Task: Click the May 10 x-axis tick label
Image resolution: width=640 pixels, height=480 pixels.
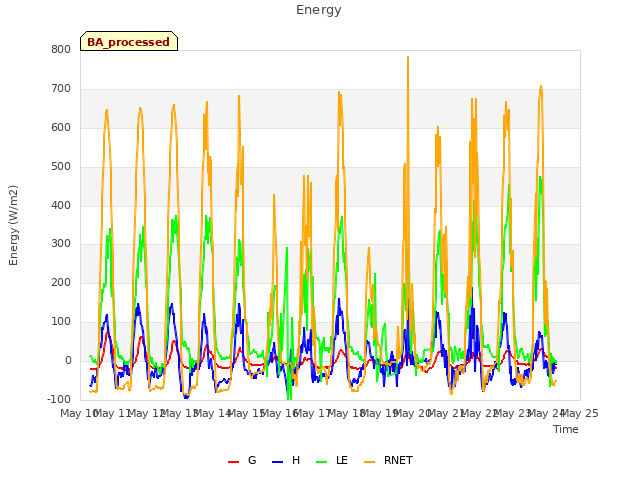Action: (79, 413)
